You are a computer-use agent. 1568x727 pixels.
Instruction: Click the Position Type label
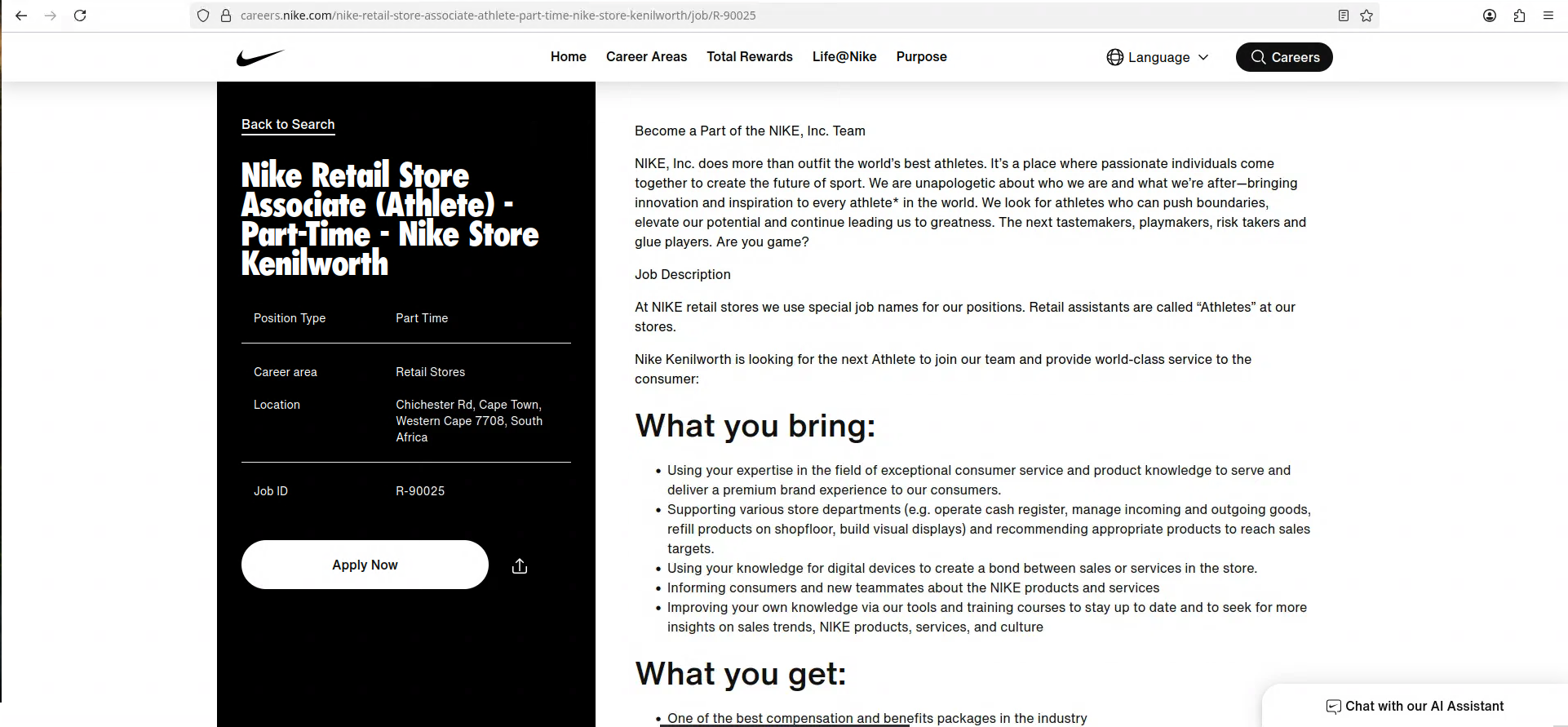tap(290, 318)
